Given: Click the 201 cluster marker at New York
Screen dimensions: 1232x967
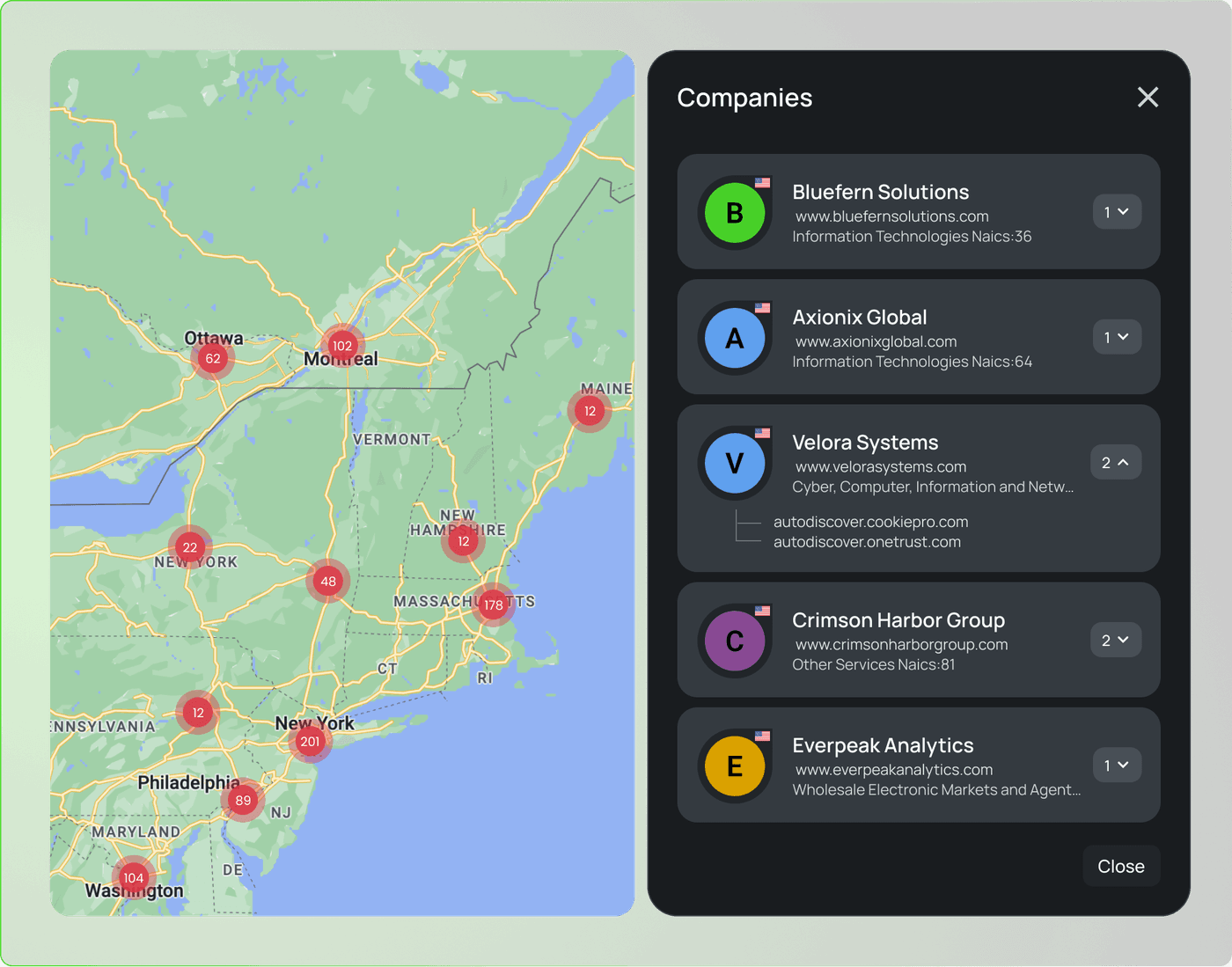Looking at the screenshot, I should tap(310, 742).
